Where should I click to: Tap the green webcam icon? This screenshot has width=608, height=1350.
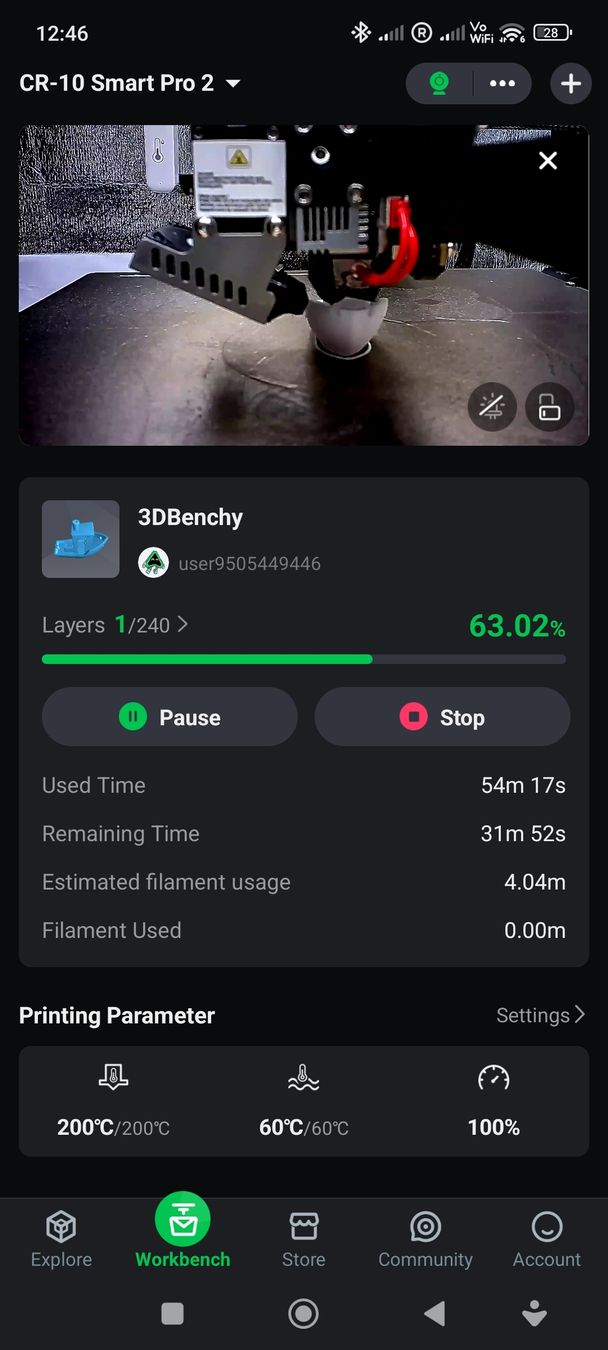pyautogui.click(x=439, y=84)
